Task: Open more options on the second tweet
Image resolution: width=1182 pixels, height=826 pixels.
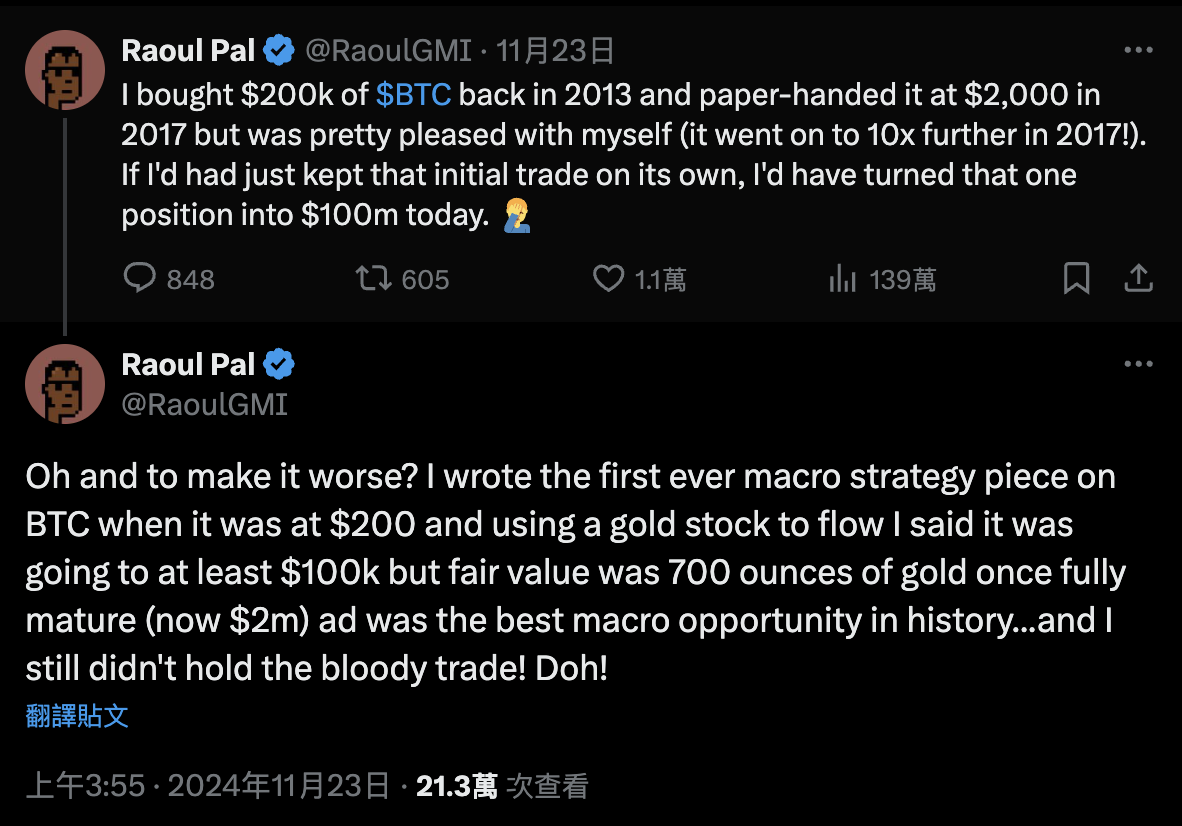Action: coord(1139,365)
